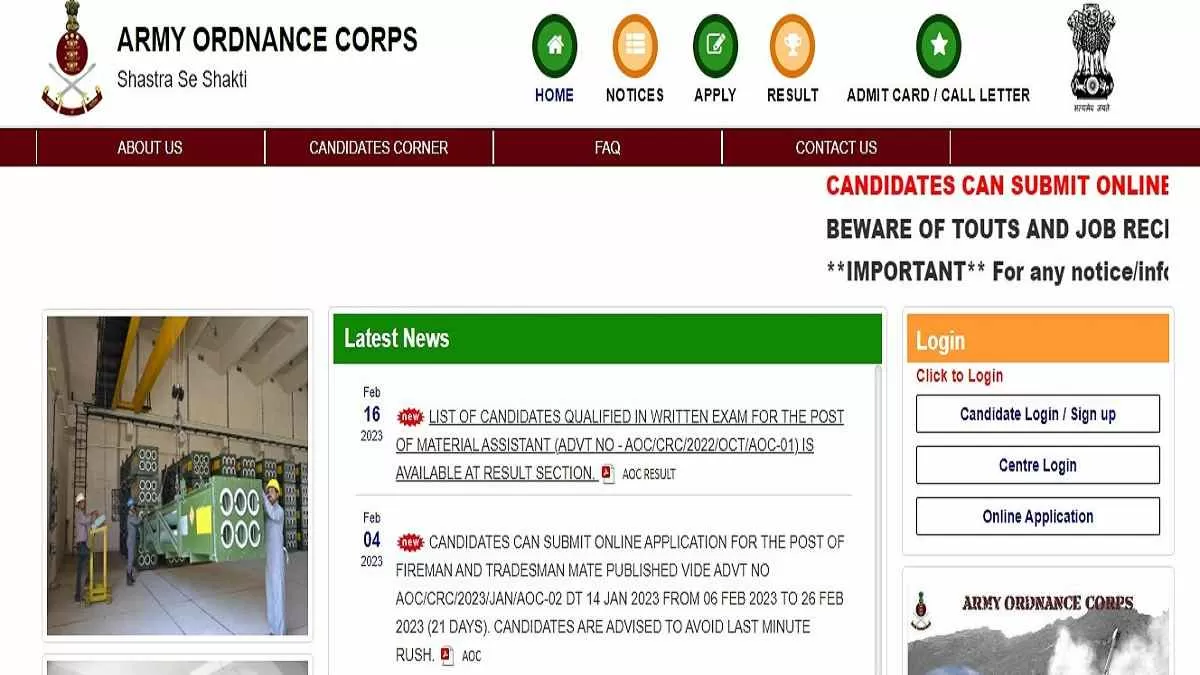Open the PDF icon for Fireman advertisement

coord(447,656)
